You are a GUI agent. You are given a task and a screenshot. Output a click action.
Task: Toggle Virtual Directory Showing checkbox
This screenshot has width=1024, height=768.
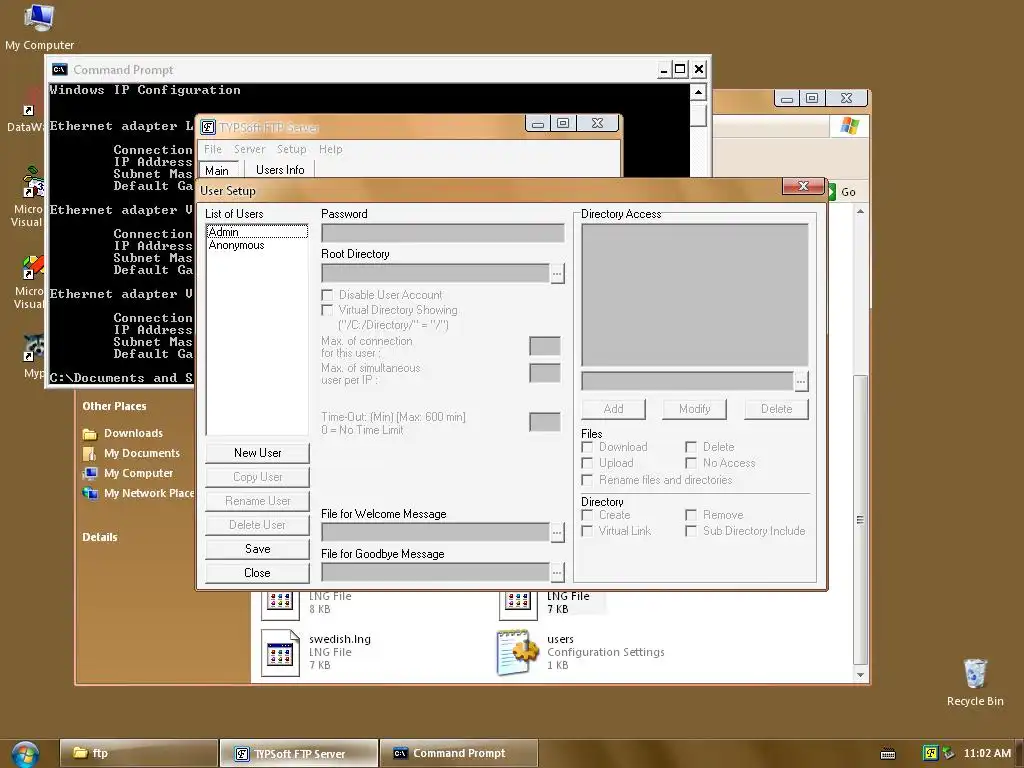click(x=327, y=310)
